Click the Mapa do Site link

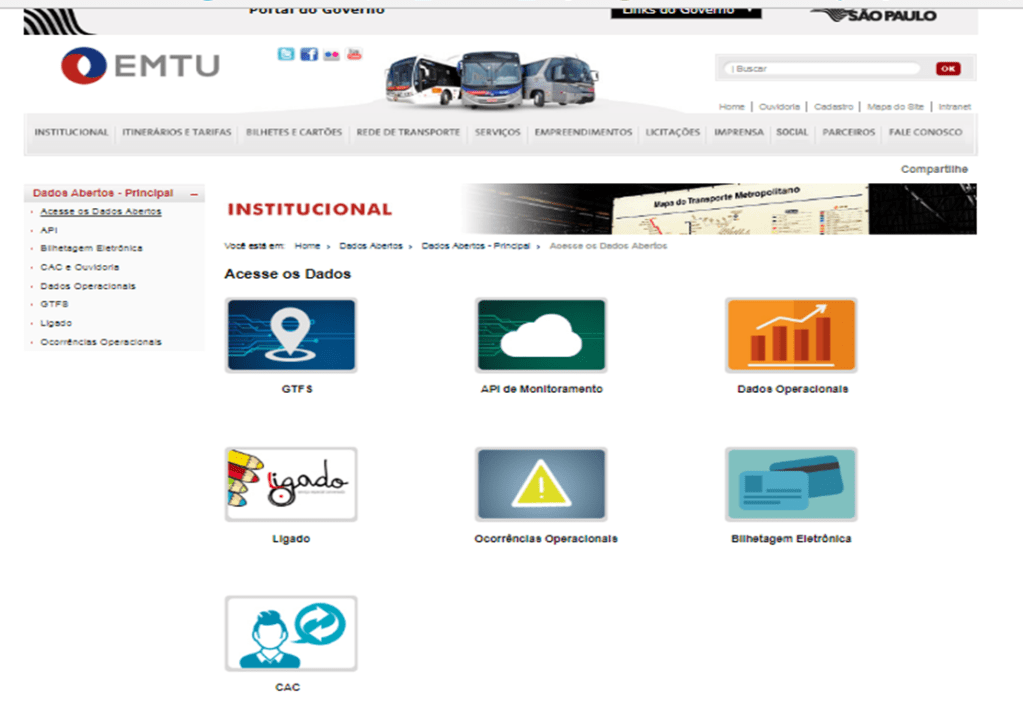tap(896, 106)
